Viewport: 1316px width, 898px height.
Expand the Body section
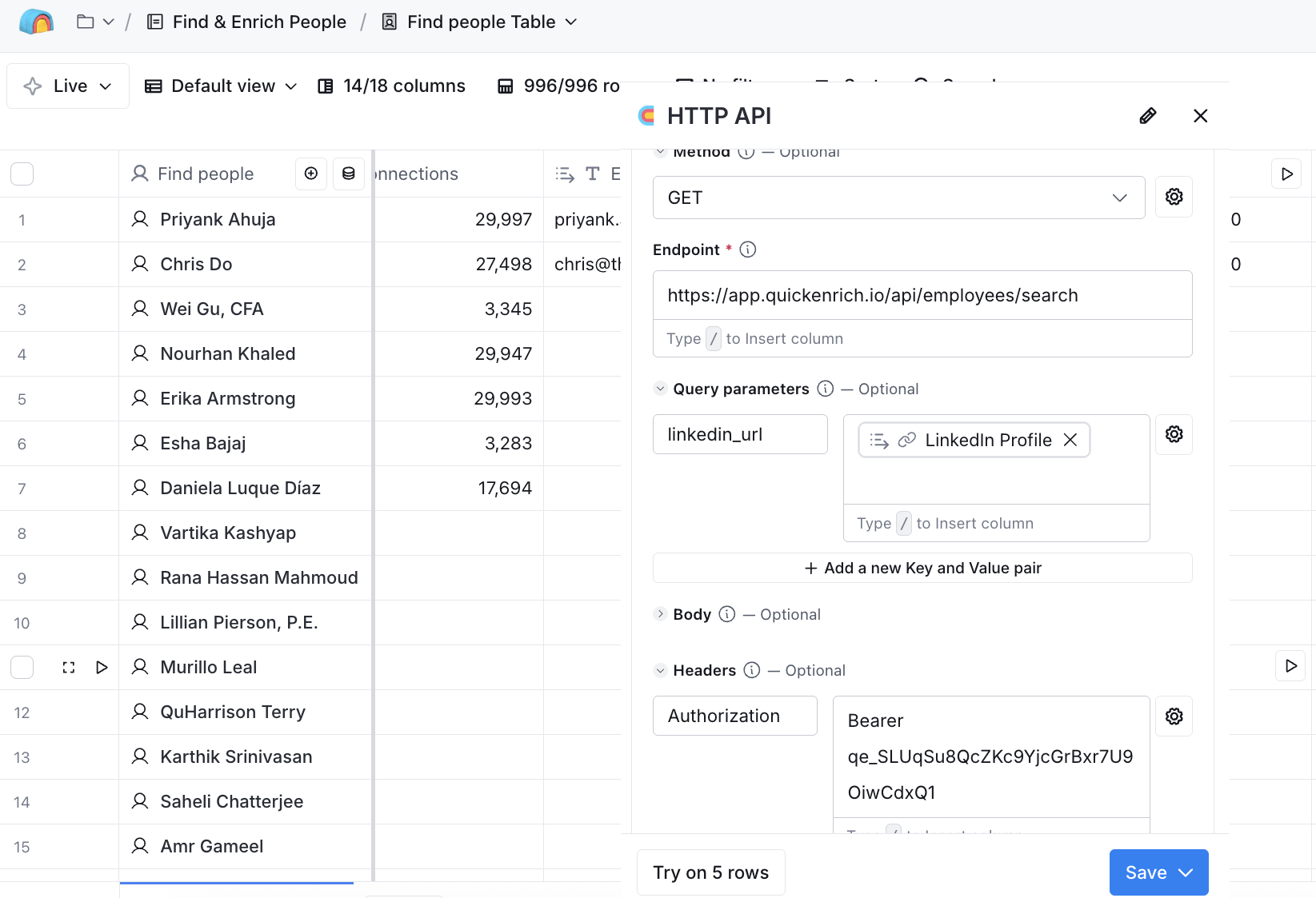660,614
